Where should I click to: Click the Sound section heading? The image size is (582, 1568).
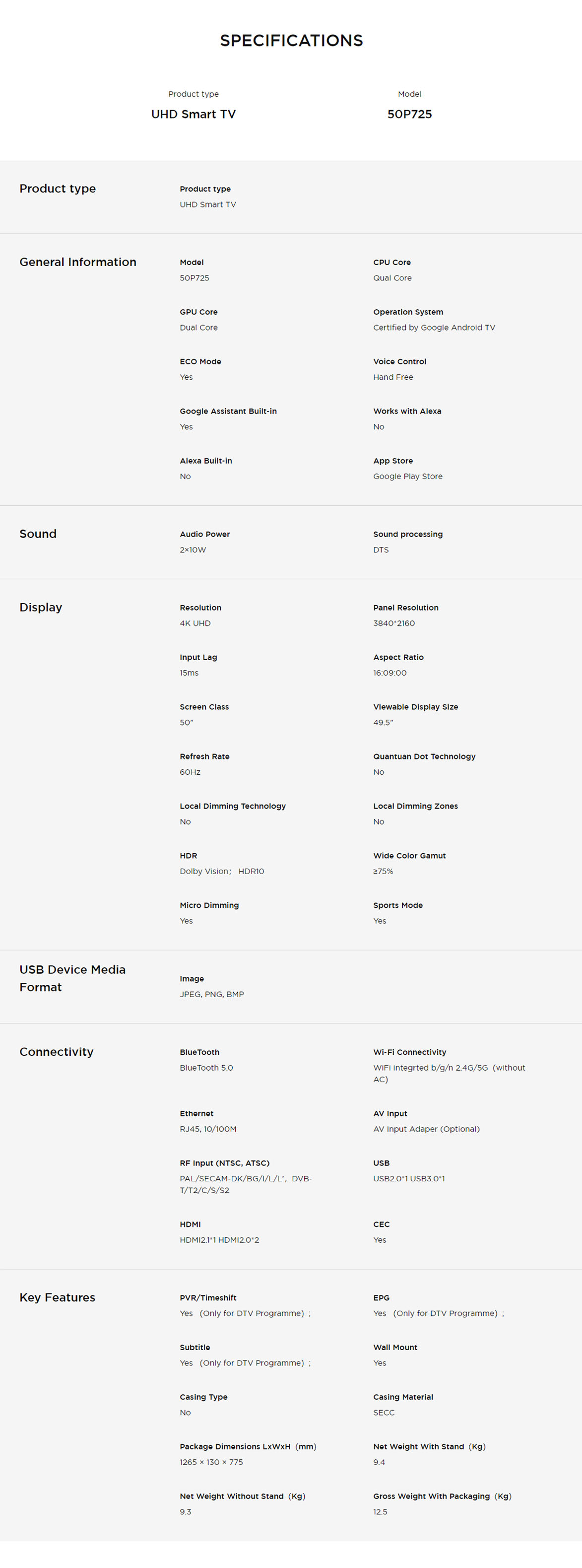click(38, 534)
